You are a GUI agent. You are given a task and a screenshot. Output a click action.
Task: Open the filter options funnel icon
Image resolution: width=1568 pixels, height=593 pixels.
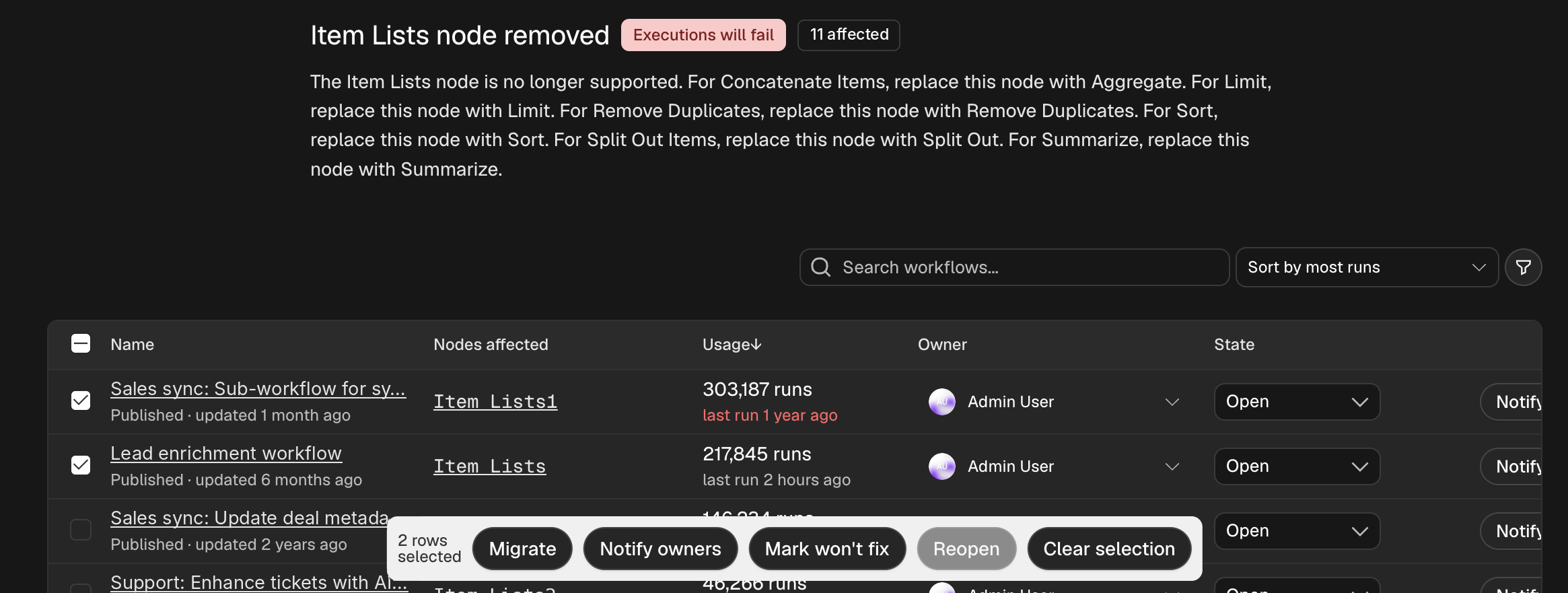[x=1523, y=267]
